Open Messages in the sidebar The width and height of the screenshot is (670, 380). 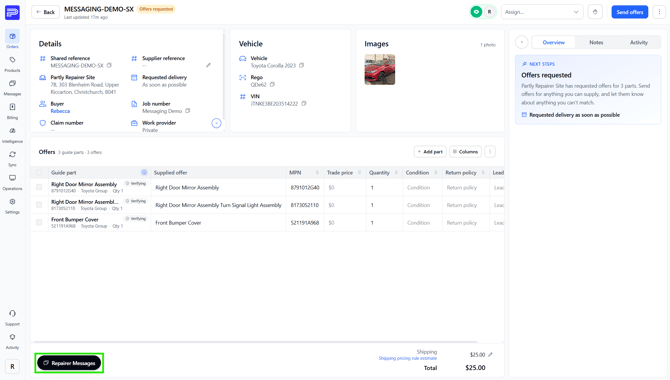tap(12, 87)
